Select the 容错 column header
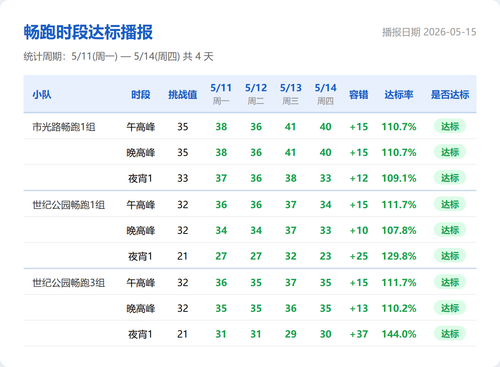The image size is (500, 367). pos(359,95)
